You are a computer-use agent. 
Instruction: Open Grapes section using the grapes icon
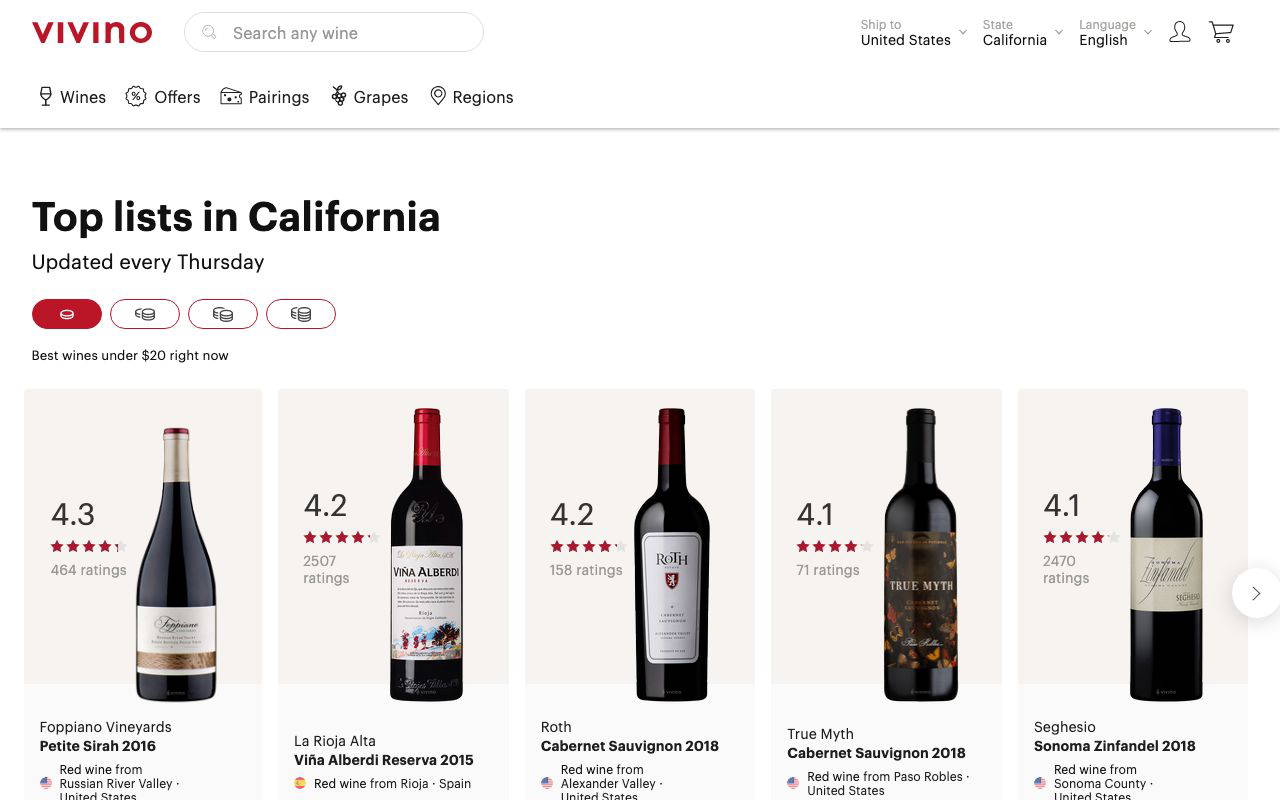(x=339, y=96)
